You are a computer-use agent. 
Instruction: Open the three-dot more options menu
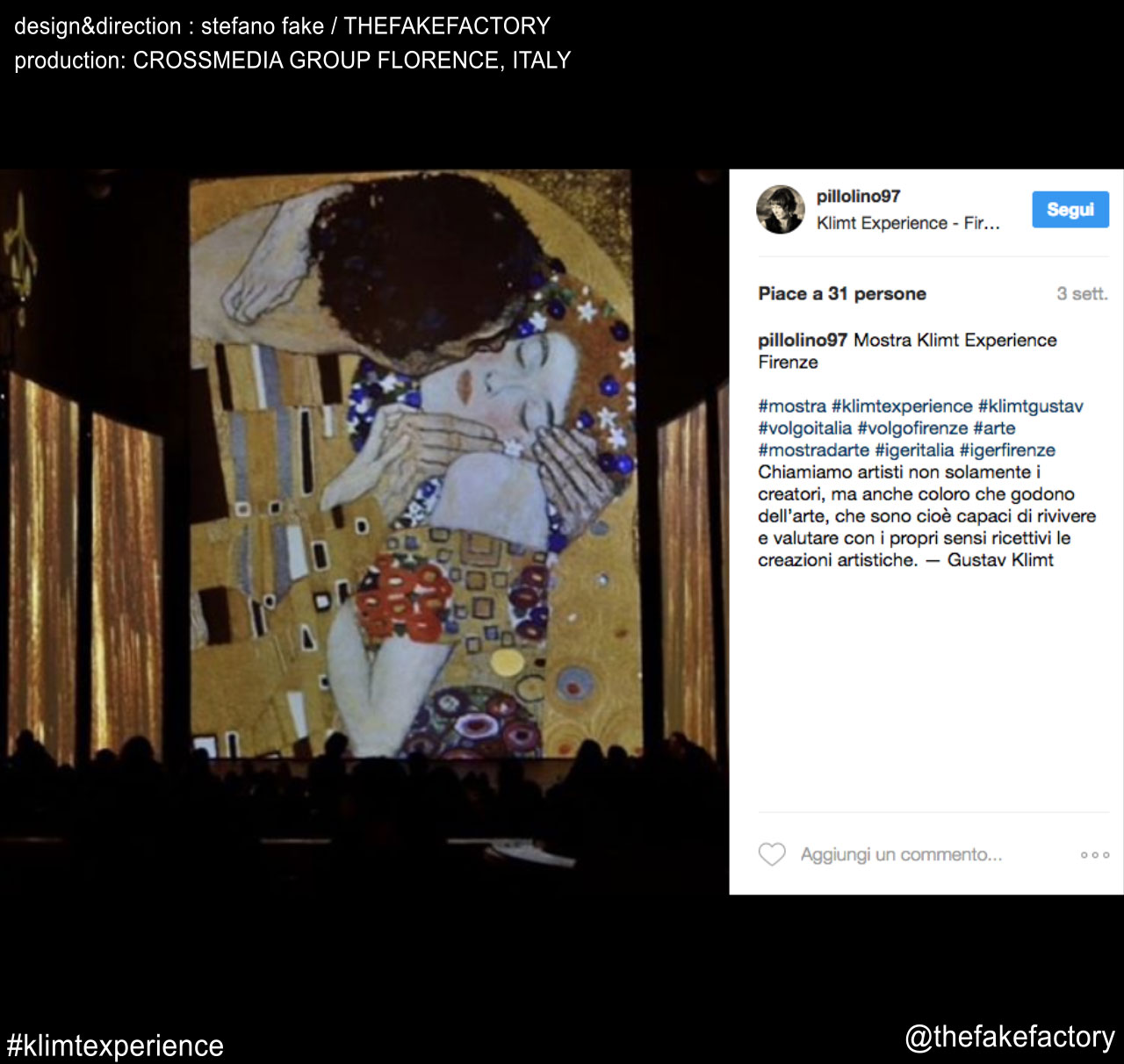pos(1095,855)
